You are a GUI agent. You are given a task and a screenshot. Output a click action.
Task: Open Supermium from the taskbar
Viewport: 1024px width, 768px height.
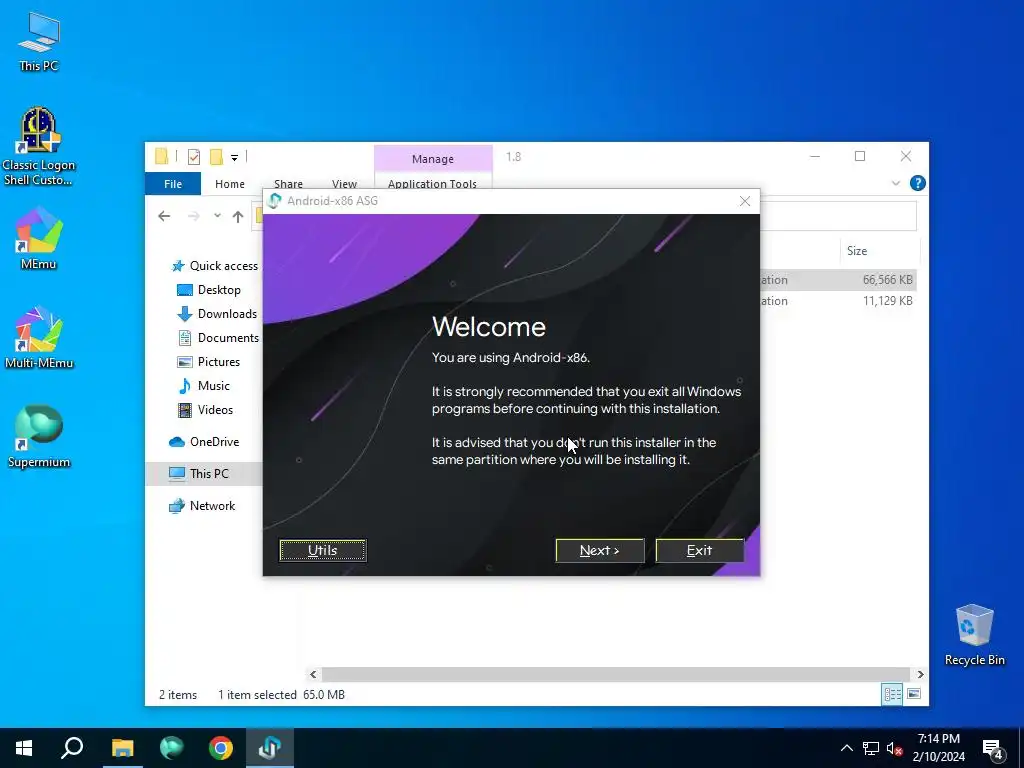coord(171,748)
